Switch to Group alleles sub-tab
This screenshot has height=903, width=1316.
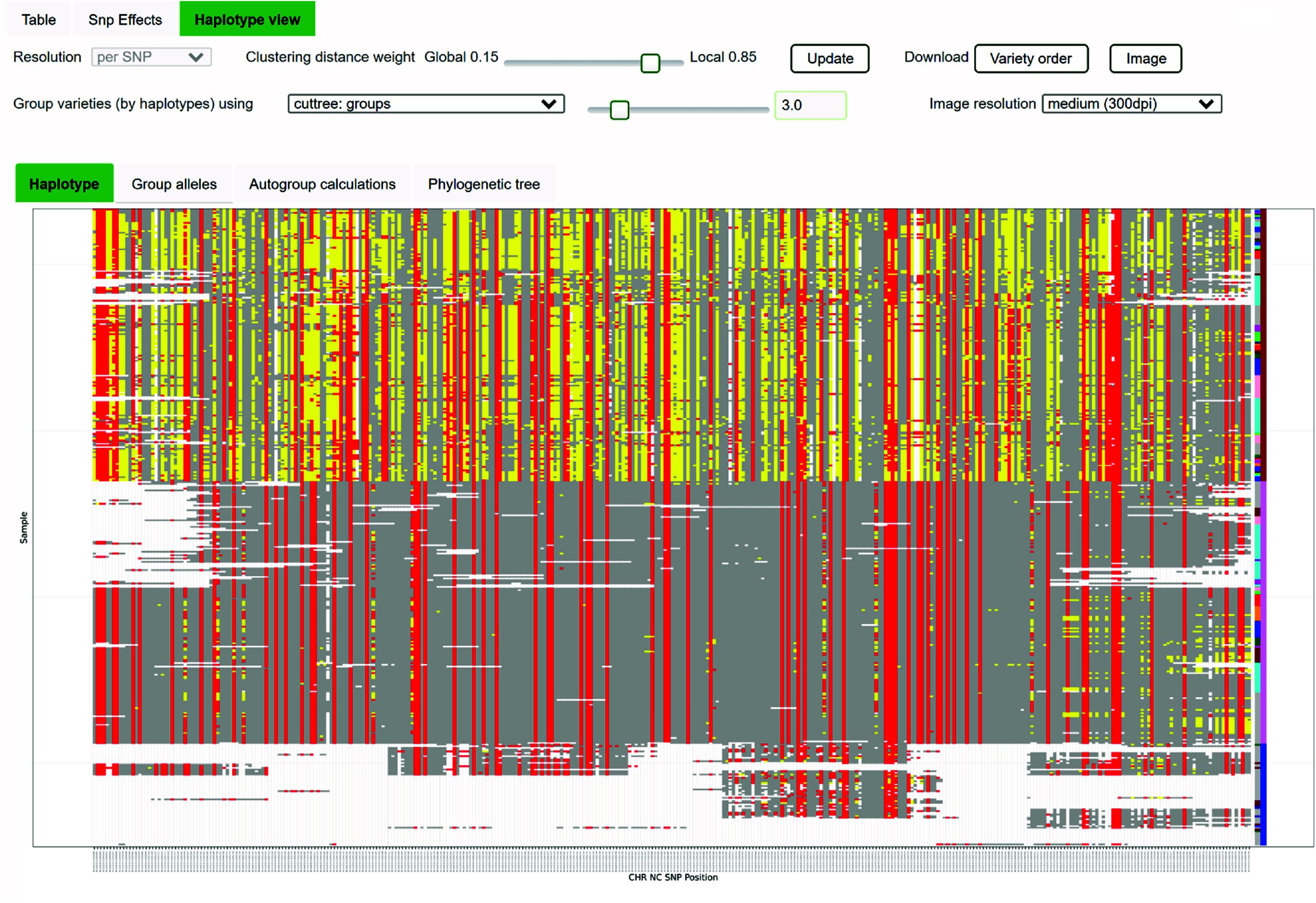174,184
